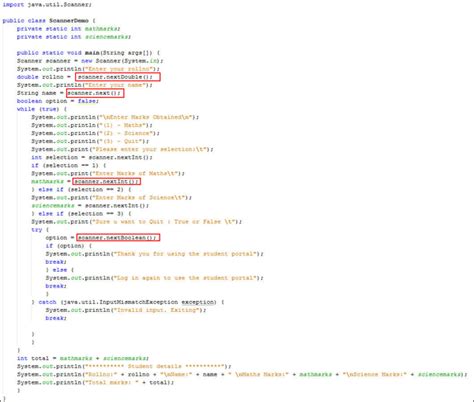Click the int total declaration line
The height and width of the screenshot is (402, 474).
pyautogui.click(x=83, y=358)
